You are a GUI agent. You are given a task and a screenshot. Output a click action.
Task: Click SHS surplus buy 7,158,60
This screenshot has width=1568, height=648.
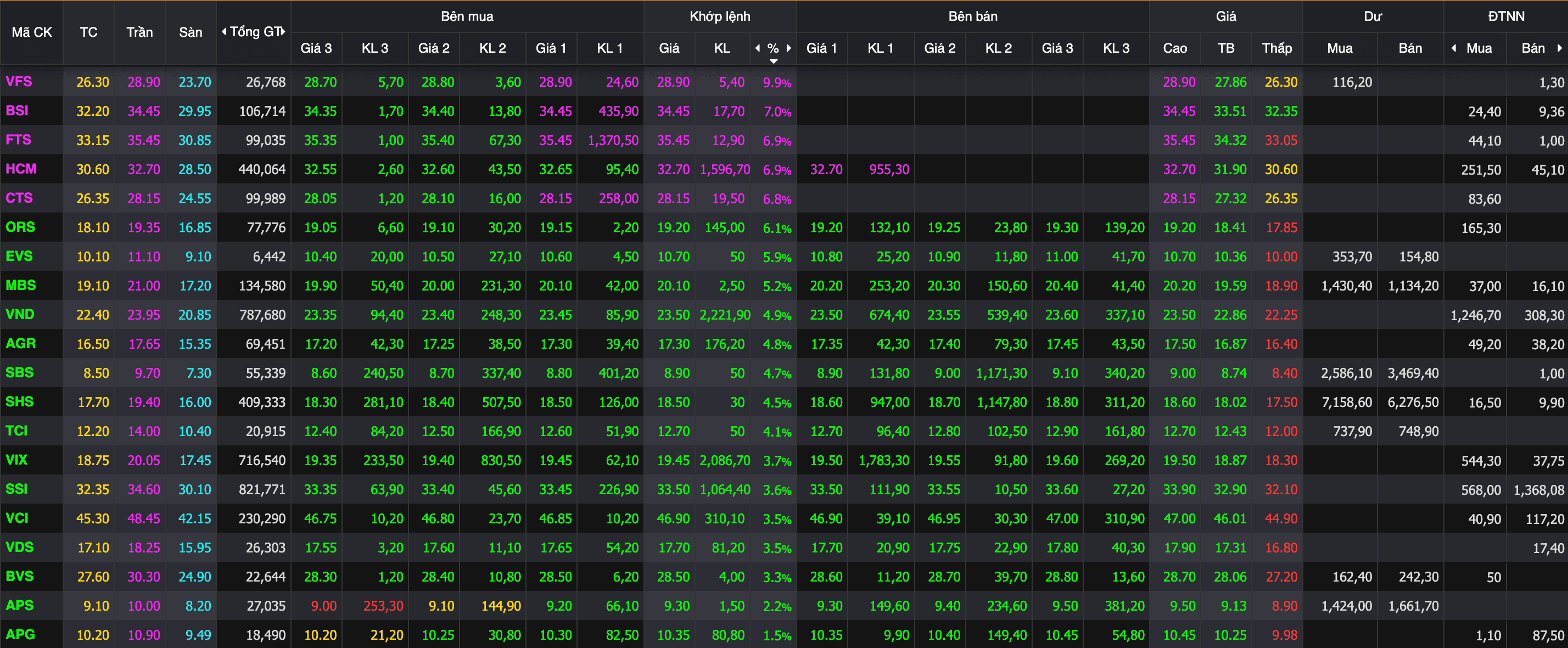[x=1346, y=403]
